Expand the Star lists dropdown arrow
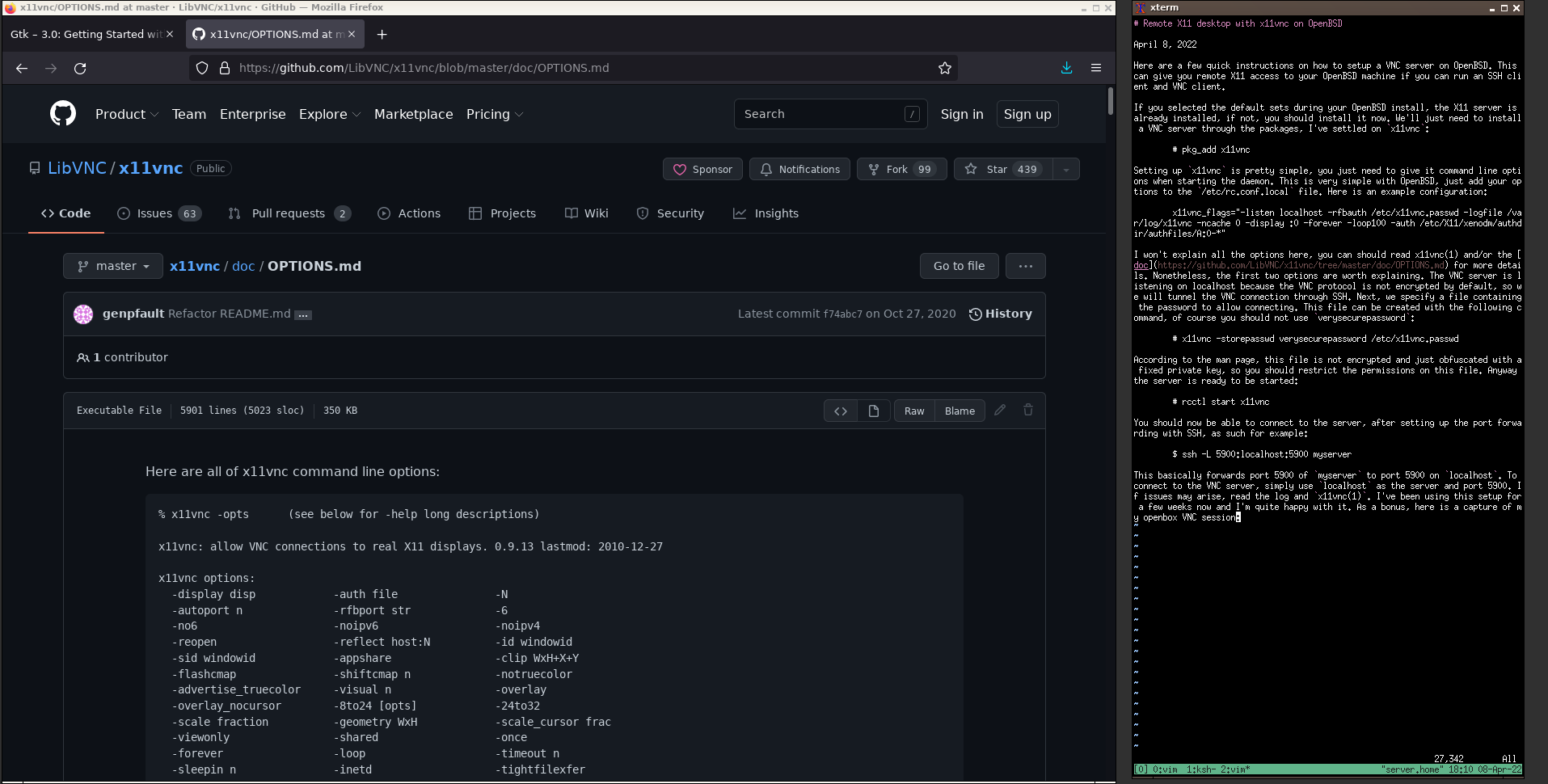 pos(1066,169)
